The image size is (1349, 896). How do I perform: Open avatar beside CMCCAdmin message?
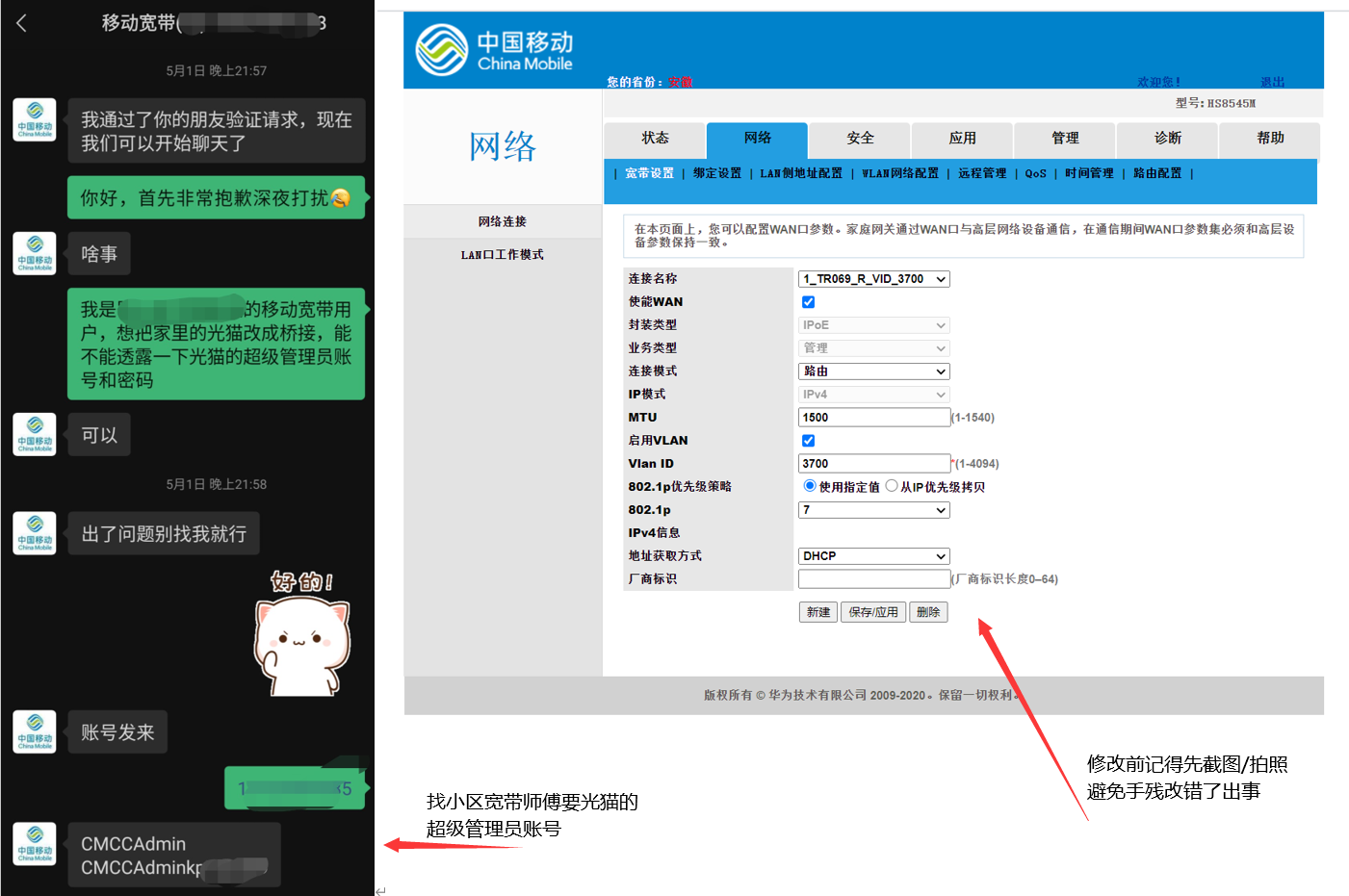tap(35, 844)
